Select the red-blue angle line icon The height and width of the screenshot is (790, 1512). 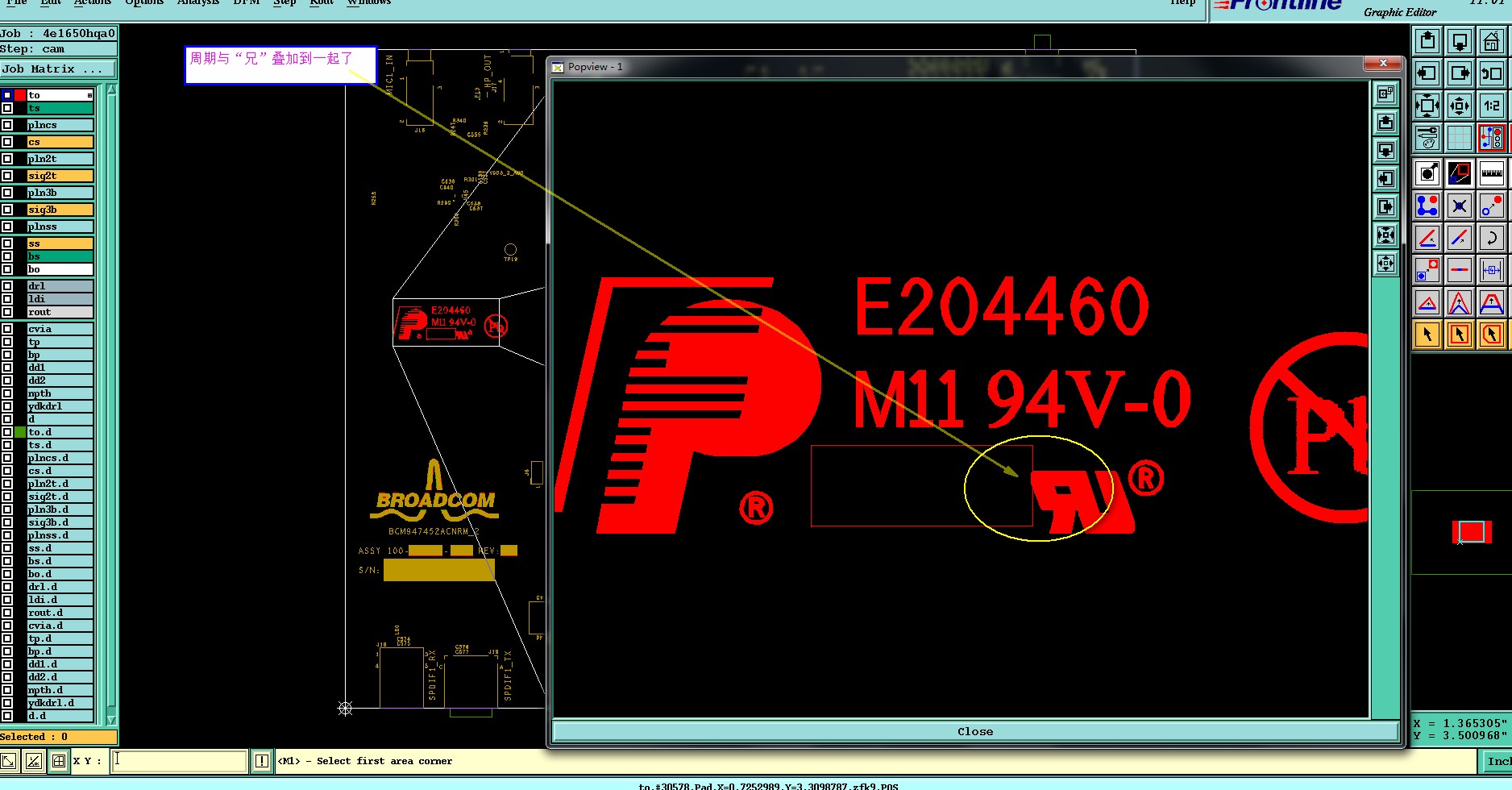(1427, 238)
